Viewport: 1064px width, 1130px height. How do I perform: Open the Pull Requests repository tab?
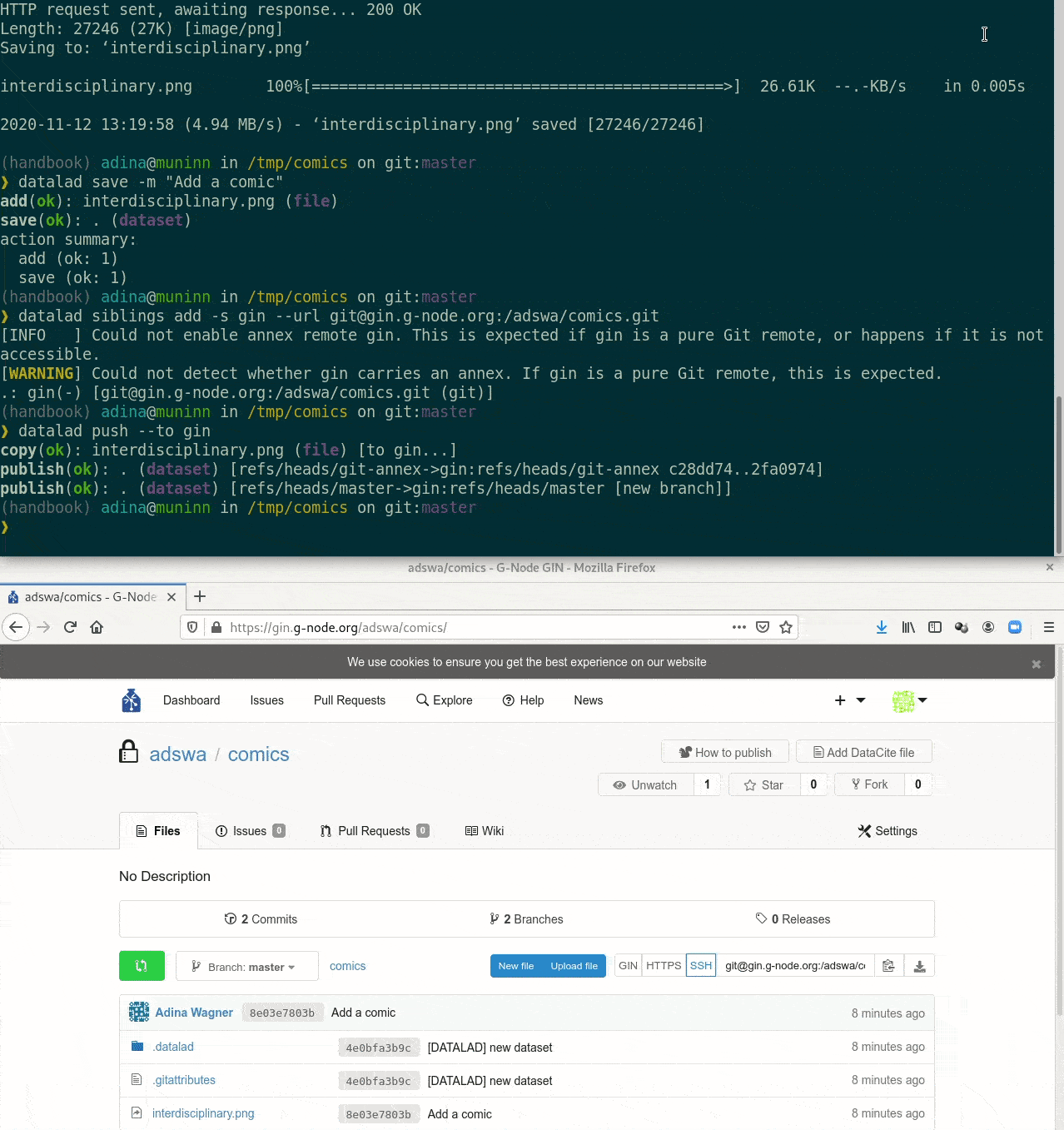pyautogui.click(x=374, y=830)
